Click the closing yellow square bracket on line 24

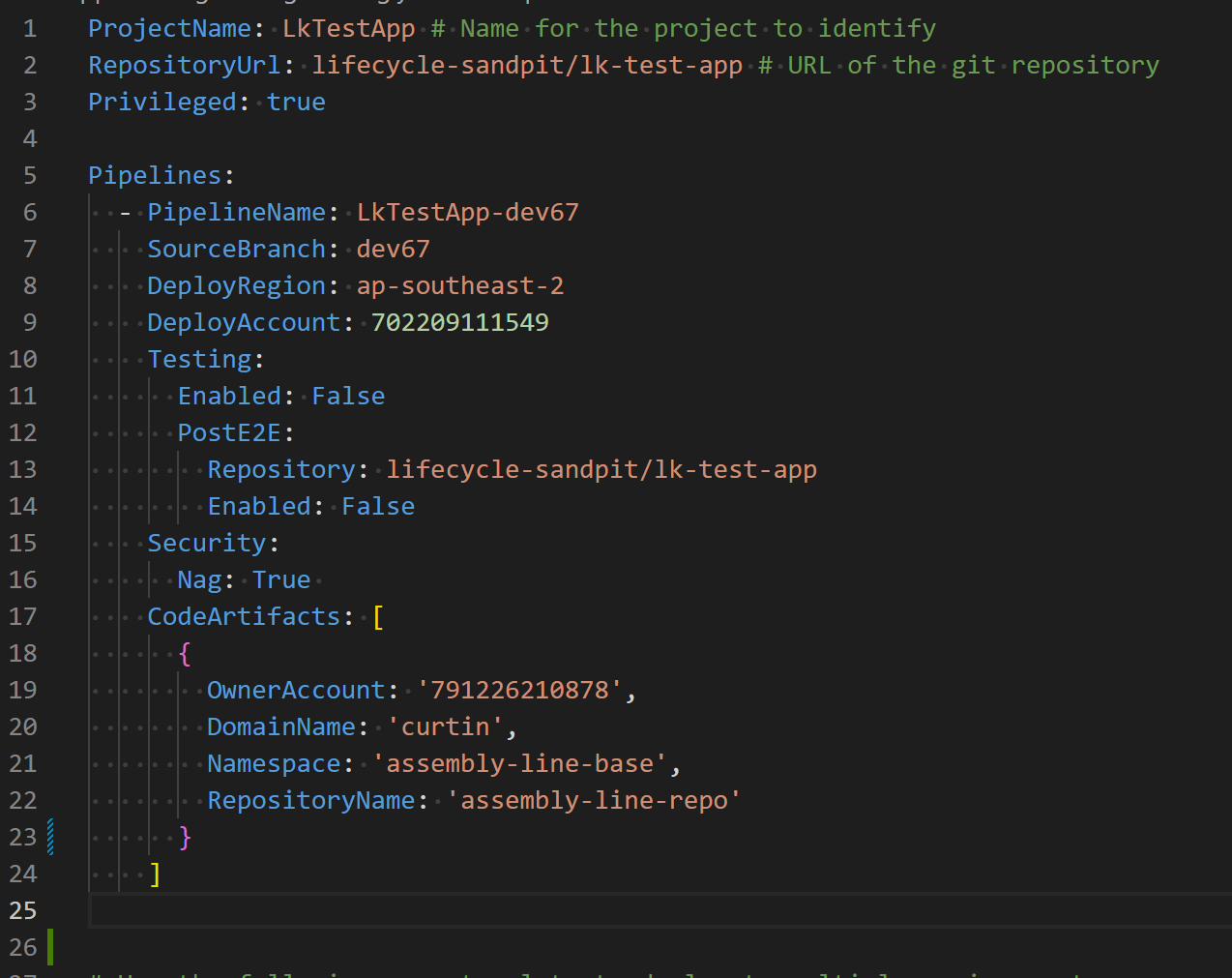click(x=155, y=874)
